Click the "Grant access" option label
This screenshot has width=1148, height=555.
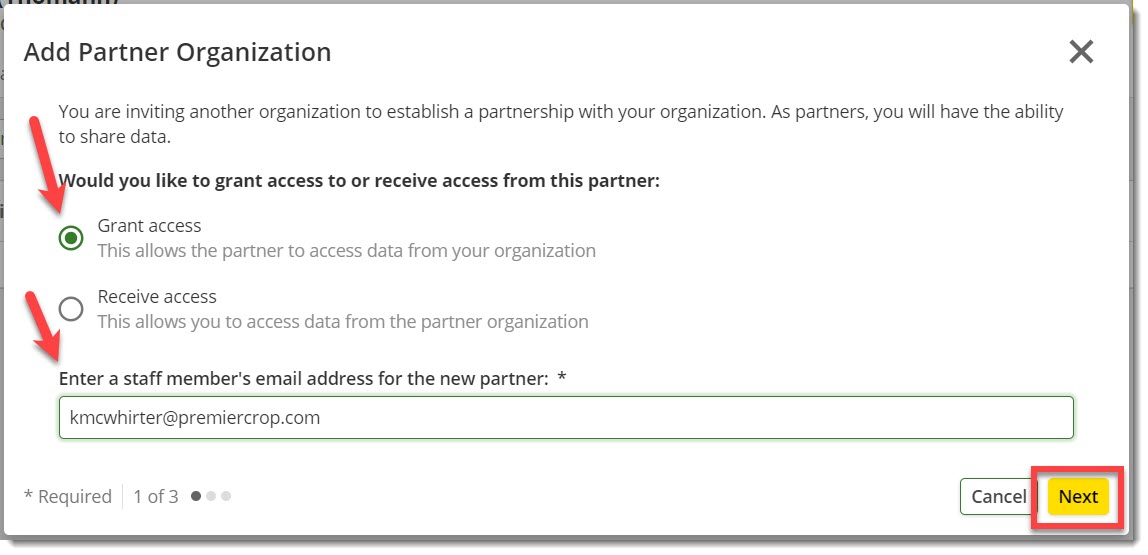(149, 226)
